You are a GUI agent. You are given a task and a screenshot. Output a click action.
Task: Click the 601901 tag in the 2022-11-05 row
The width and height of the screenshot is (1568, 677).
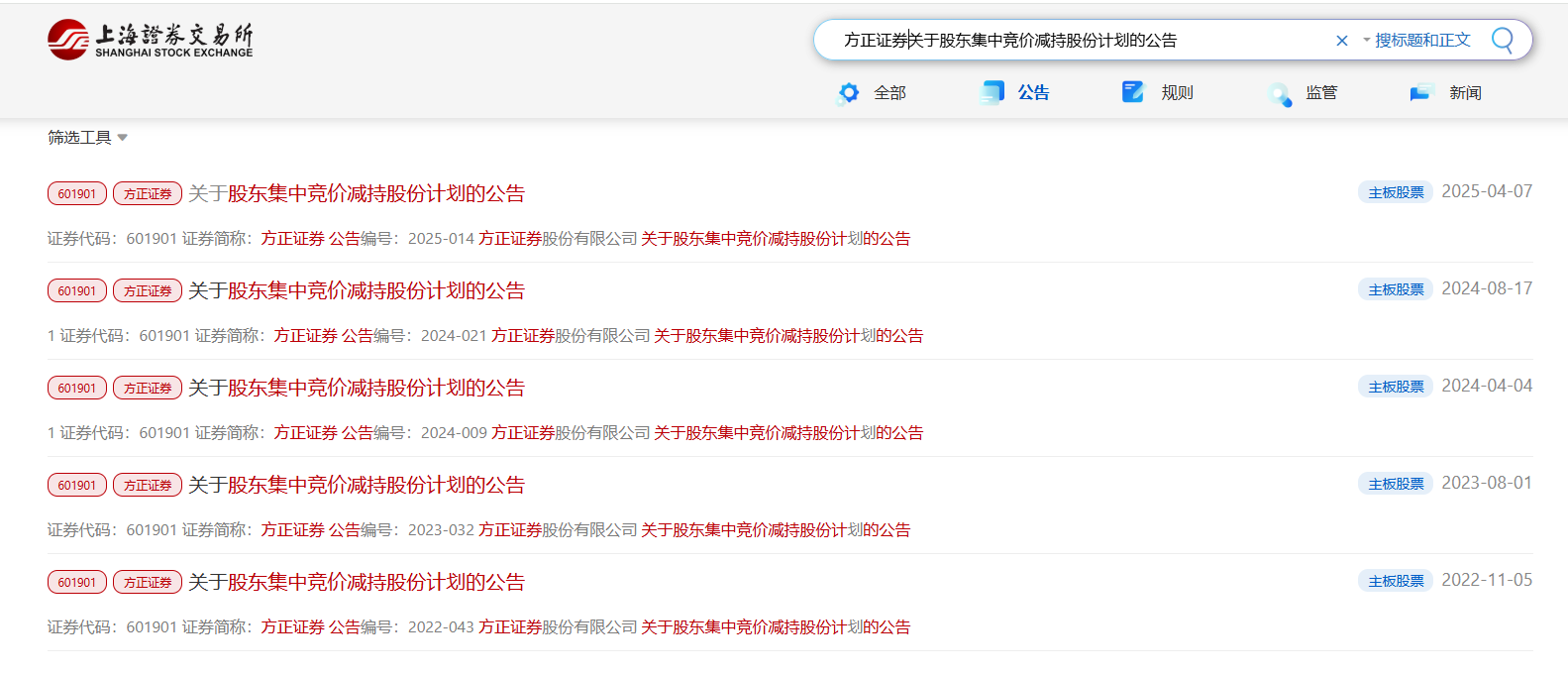tap(77, 582)
